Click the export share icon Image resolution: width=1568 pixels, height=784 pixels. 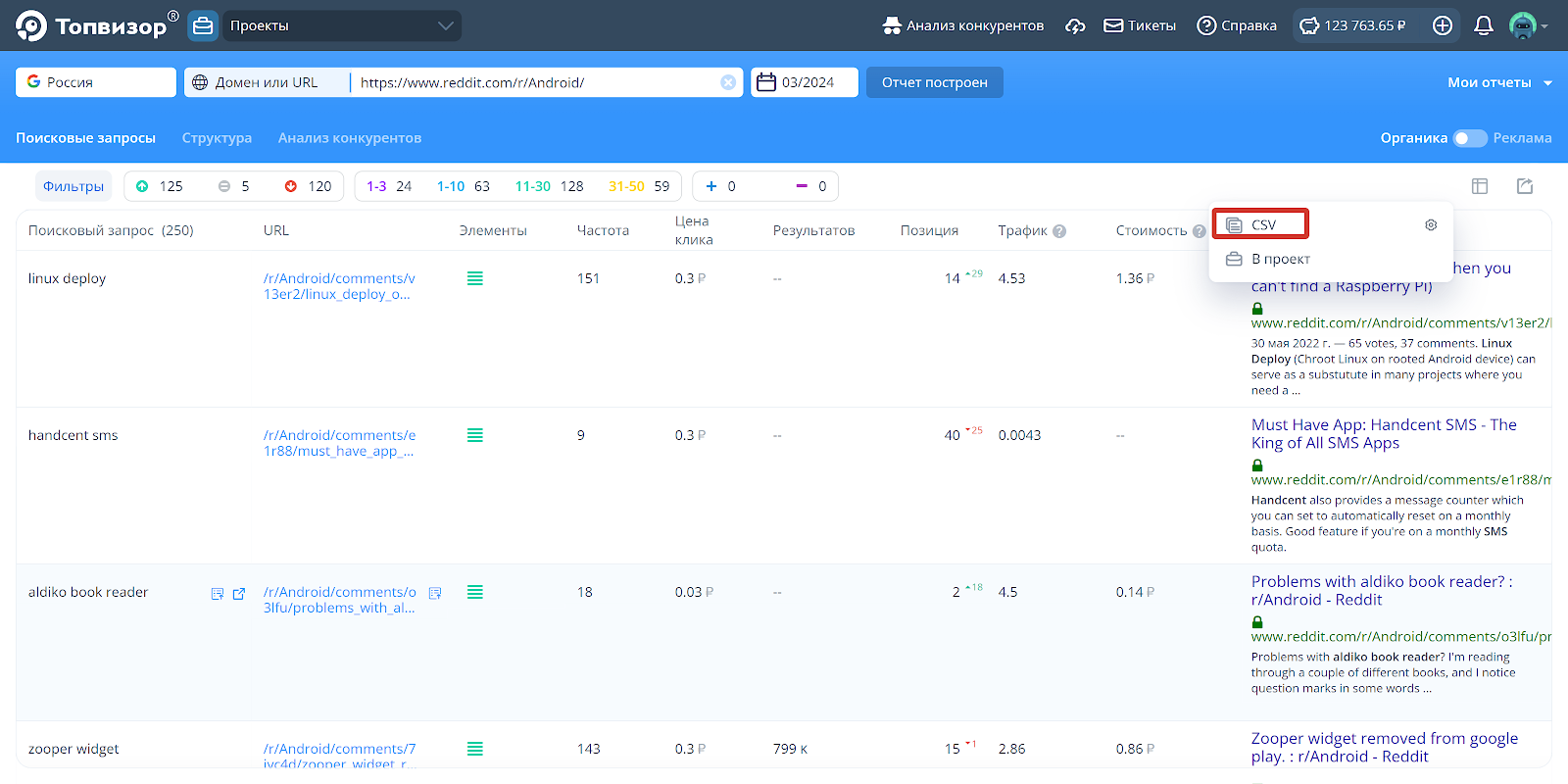coord(1525,186)
